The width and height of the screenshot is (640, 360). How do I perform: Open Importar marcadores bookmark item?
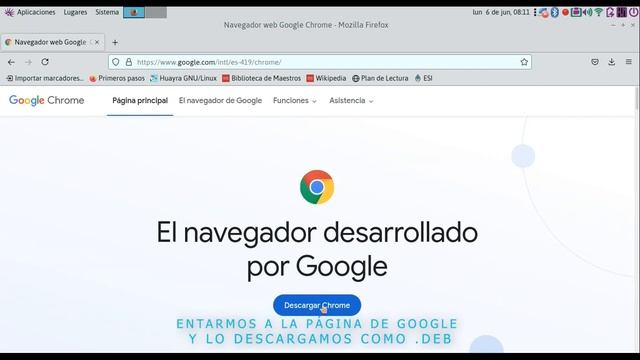point(45,78)
